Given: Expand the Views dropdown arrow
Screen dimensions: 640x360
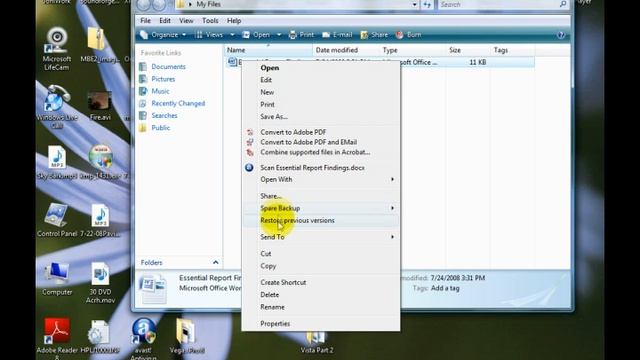Looking at the screenshot, I should [x=232, y=35].
